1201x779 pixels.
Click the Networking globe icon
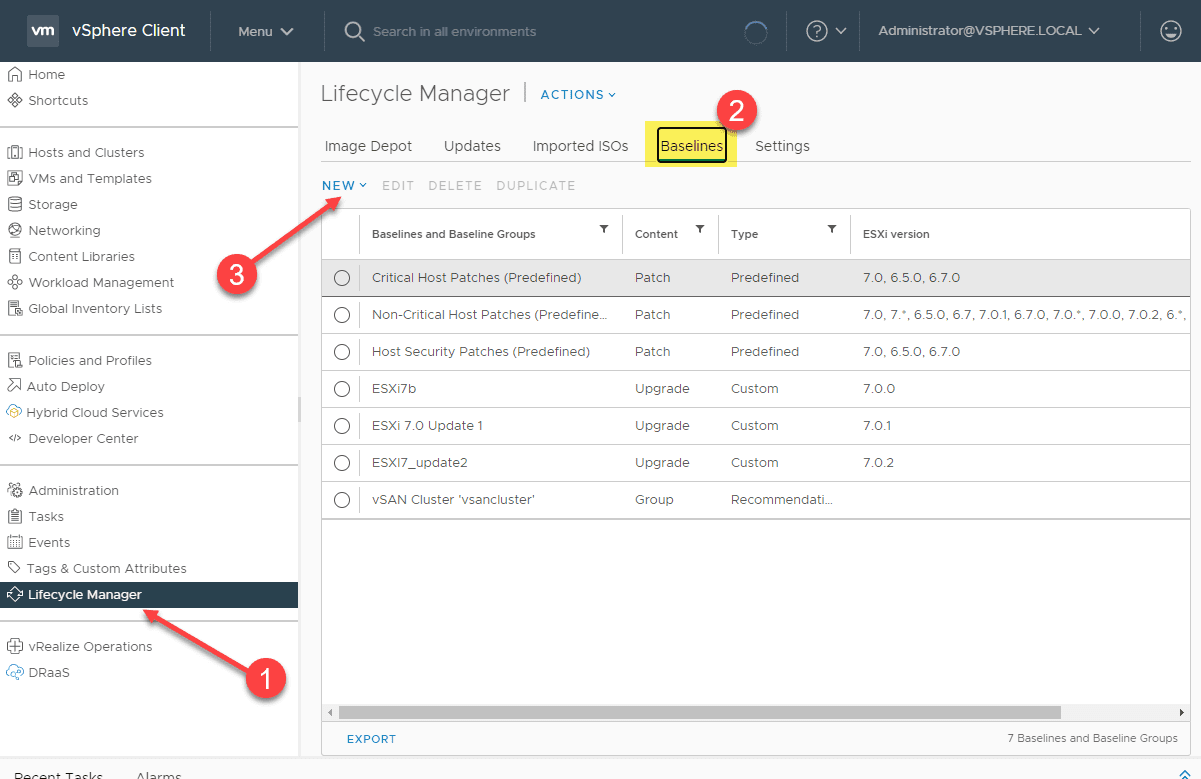tap(15, 231)
